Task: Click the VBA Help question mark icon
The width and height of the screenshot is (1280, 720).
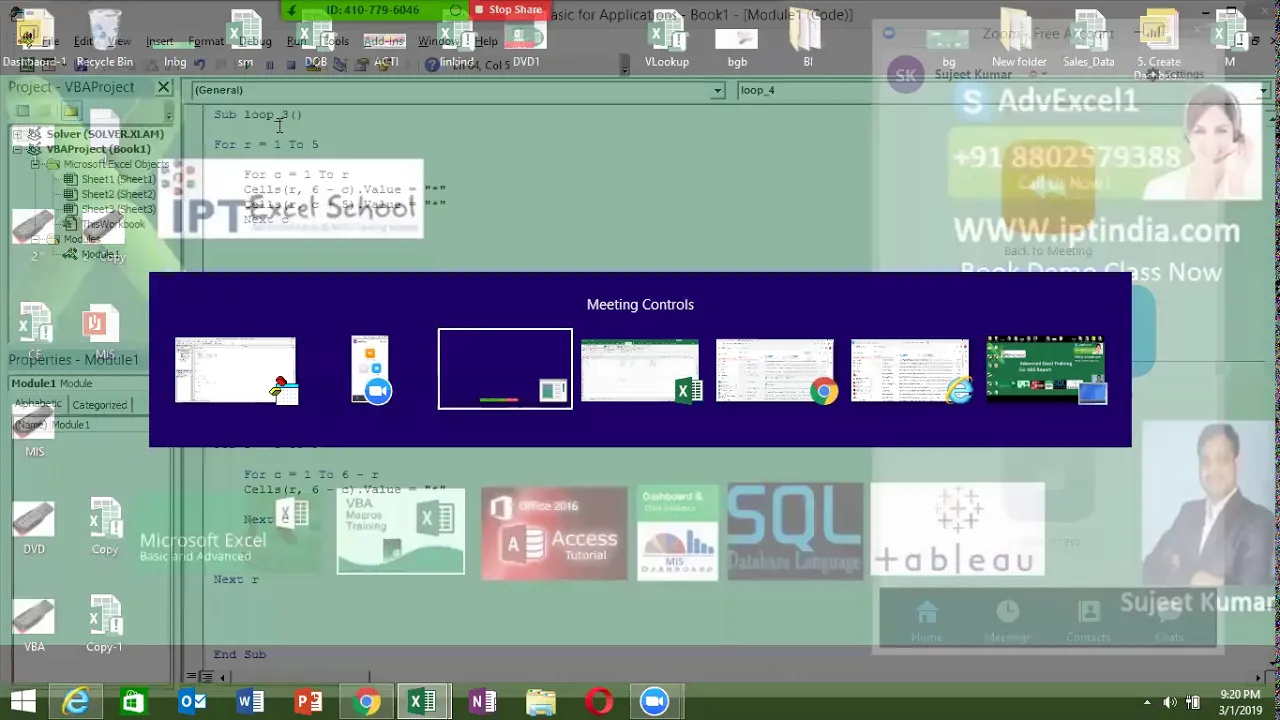Action: (x=431, y=64)
